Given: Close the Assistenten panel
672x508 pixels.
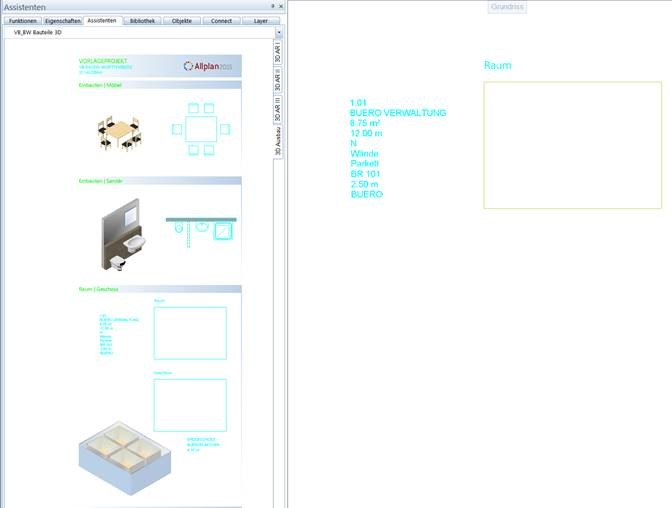Looking at the screenshot, I should [x=281, y=6].
